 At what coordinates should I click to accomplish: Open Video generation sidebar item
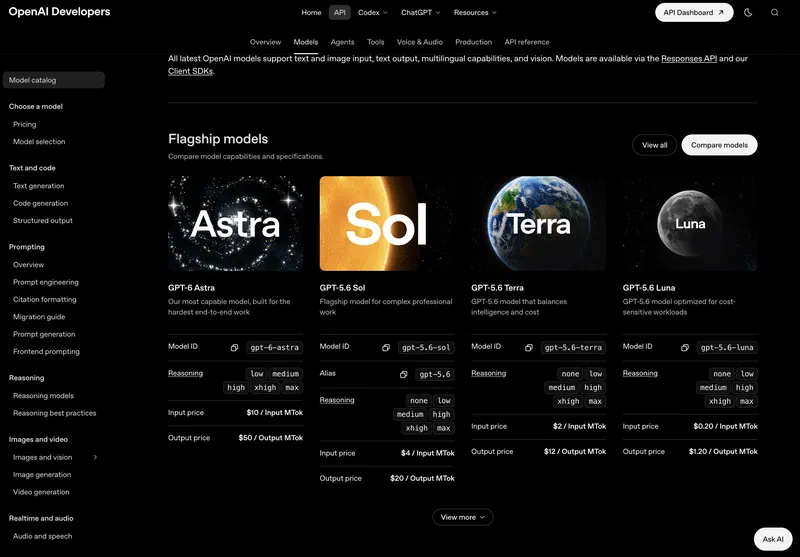click(x=41, y=492)
